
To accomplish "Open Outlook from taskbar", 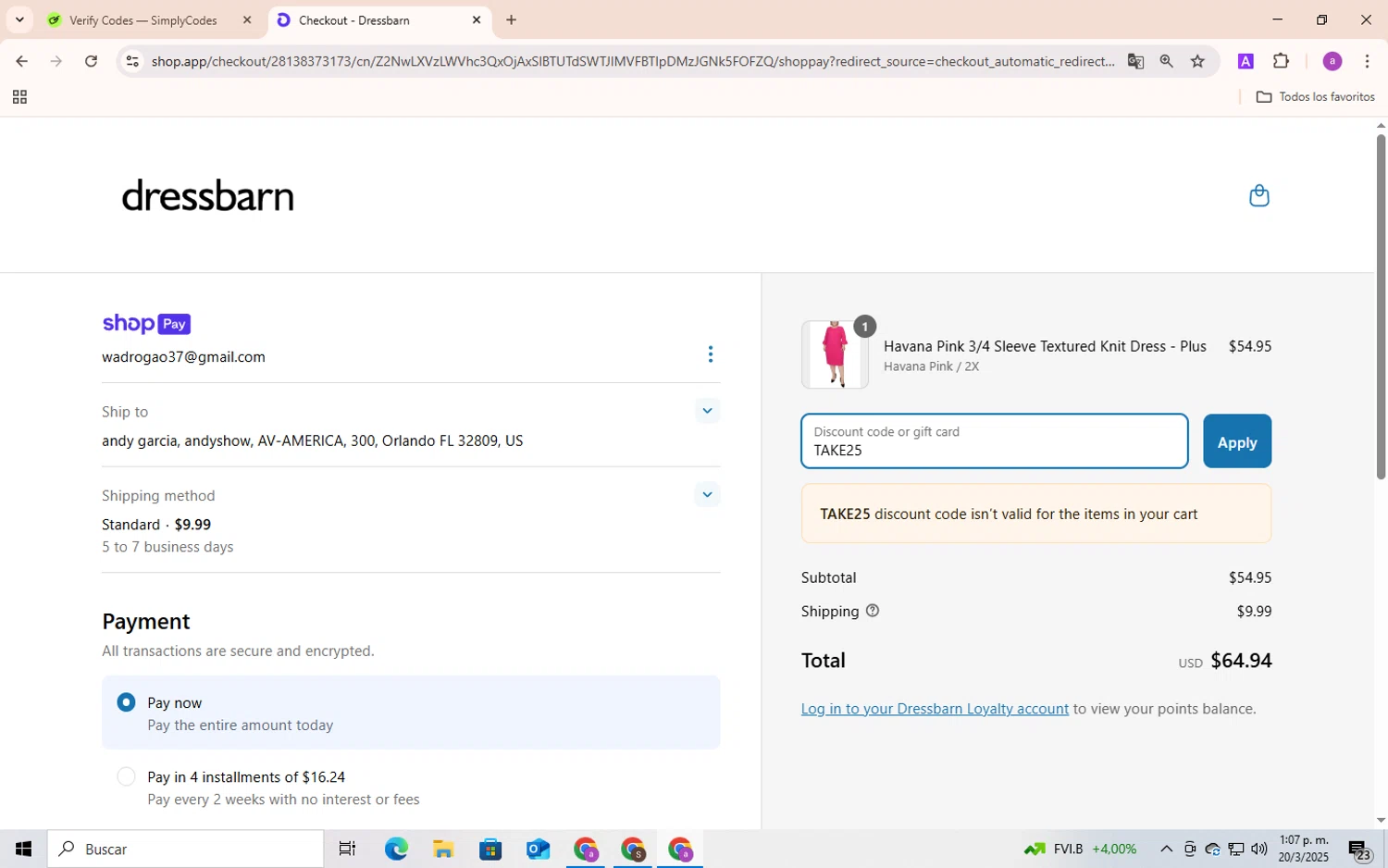I will (538, 849).
